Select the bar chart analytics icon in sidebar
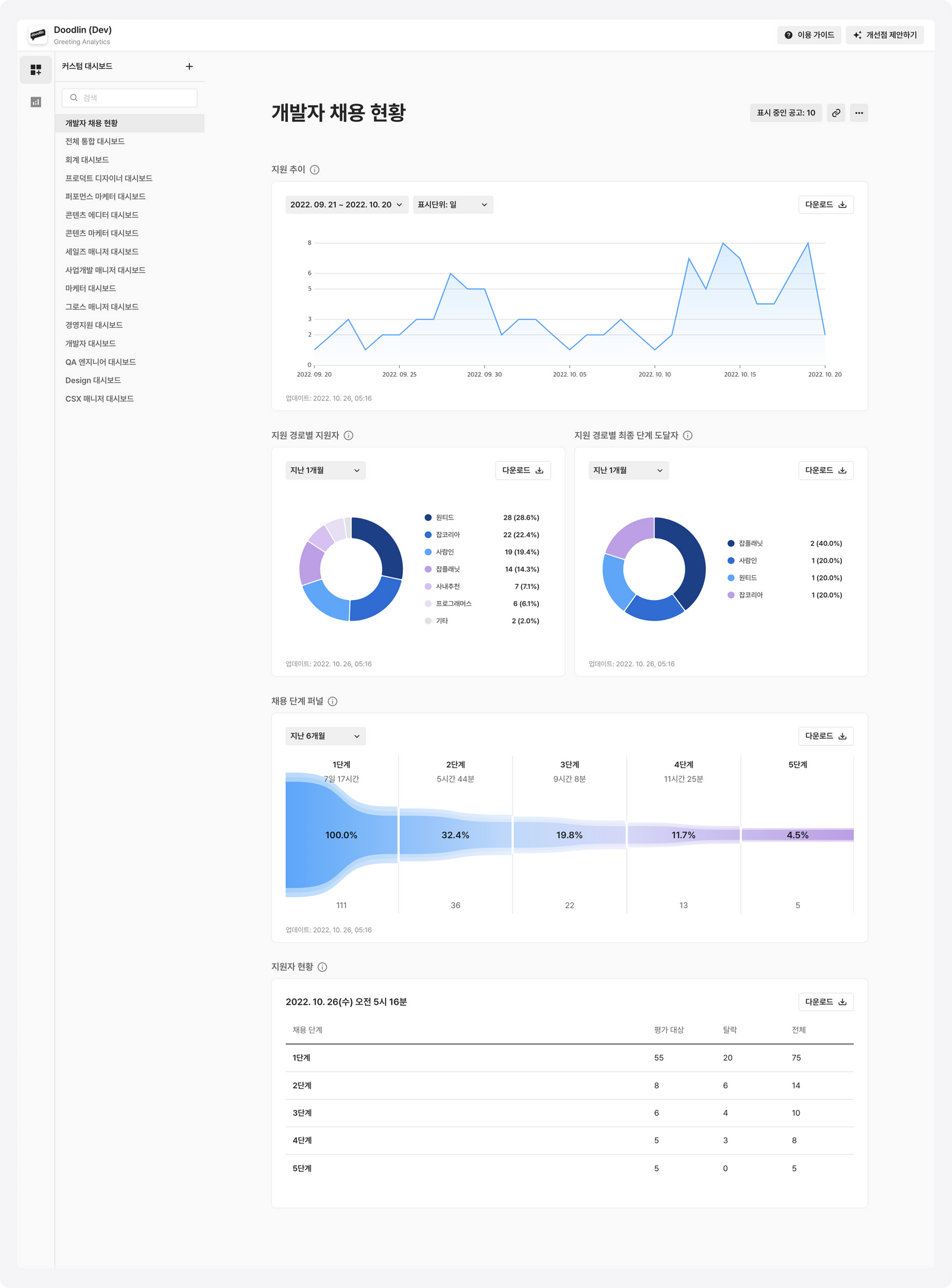952x1288 pixels. coord(36,102)
